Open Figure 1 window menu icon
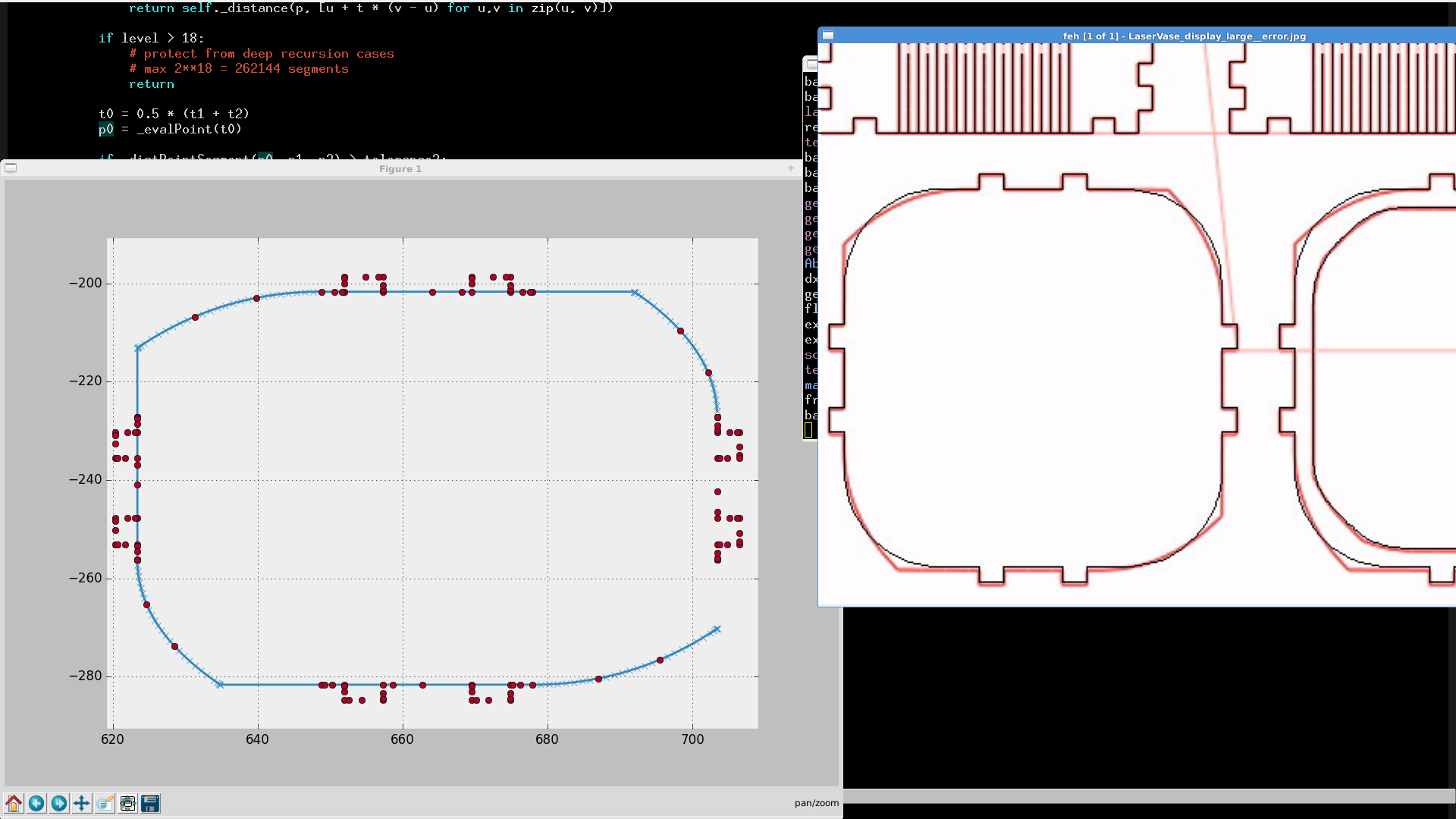 tap(11, 168)
